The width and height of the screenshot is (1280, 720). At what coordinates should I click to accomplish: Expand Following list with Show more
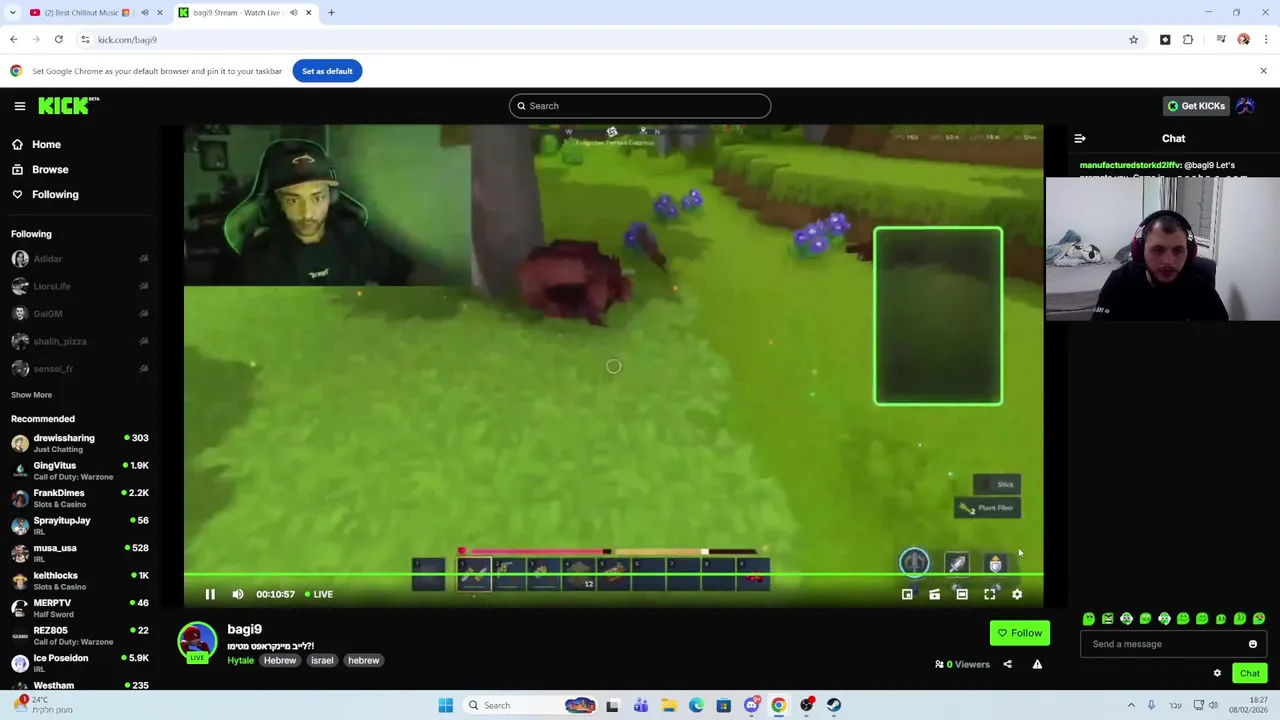pyautogui.click(x=31, y=395)
